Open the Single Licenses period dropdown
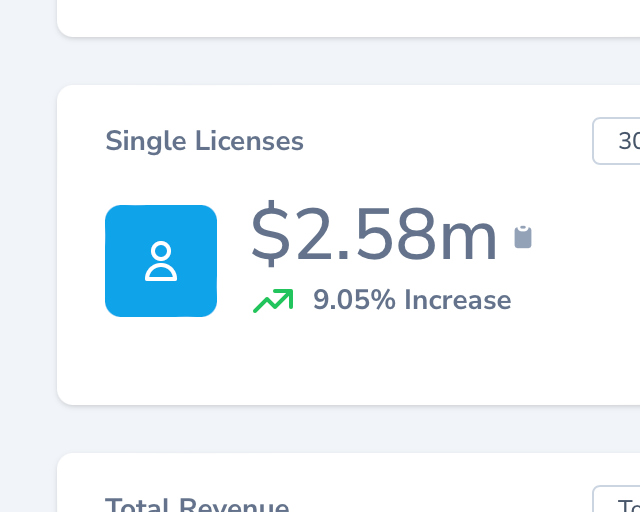The image size is (640, 512). point(618,141)
